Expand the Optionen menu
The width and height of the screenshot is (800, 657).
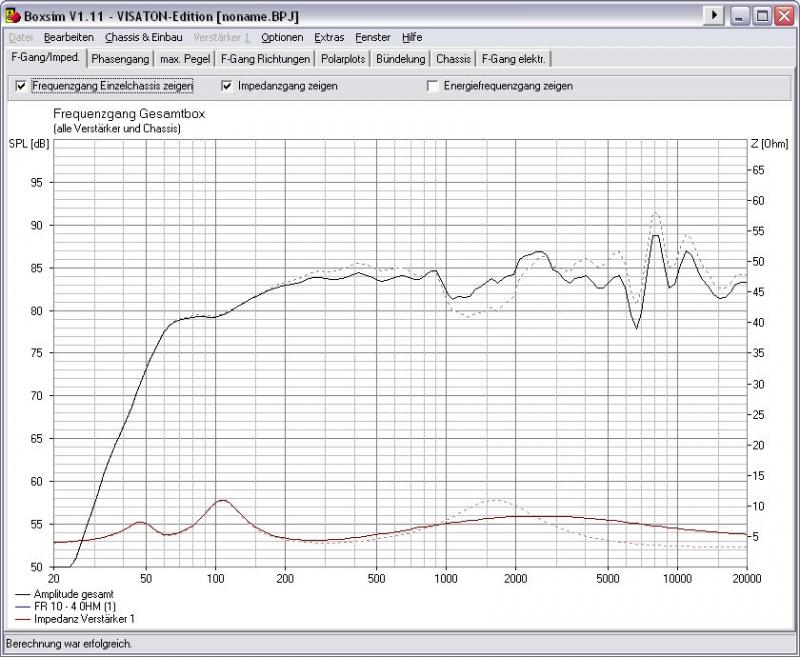tap(282, 37)
